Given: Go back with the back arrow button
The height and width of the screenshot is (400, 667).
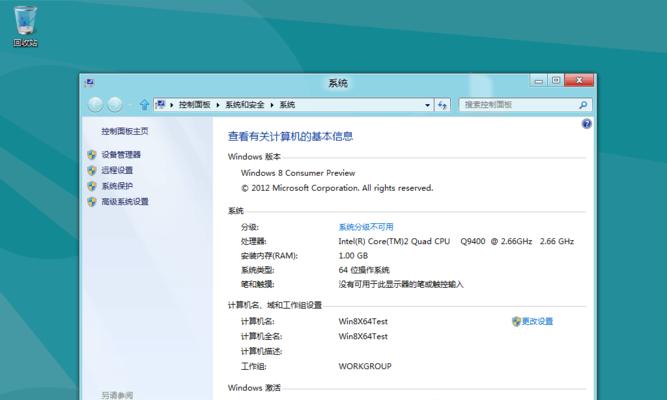Looking at the screenshot, I should coord(95,104).
